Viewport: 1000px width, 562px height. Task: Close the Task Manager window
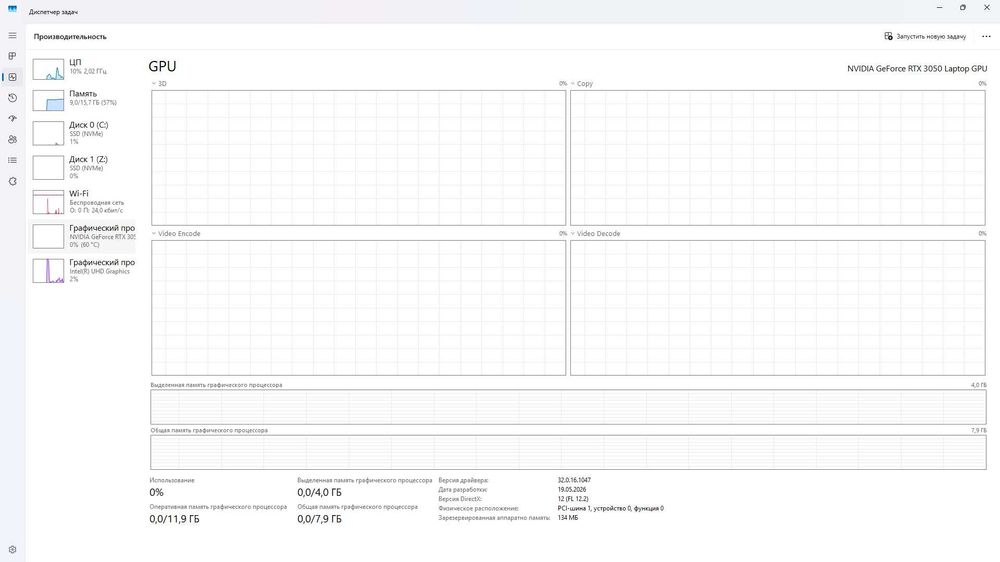coord(987,8)
